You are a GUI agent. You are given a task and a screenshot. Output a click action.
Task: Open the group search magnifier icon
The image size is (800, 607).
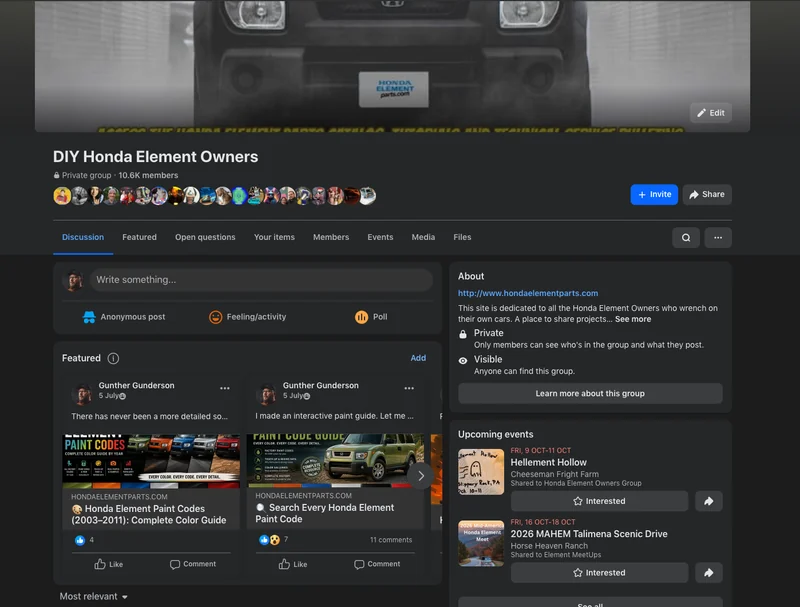click(686, 238)
